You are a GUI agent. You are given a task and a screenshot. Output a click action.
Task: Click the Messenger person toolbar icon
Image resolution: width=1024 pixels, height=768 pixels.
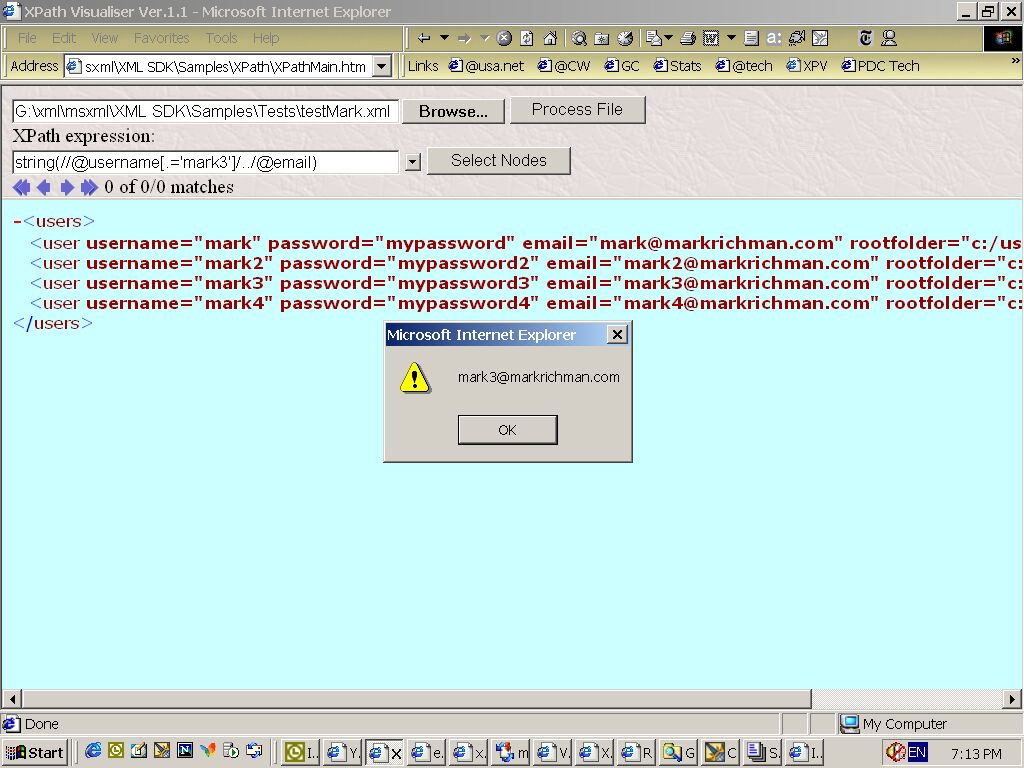point(888,39)
